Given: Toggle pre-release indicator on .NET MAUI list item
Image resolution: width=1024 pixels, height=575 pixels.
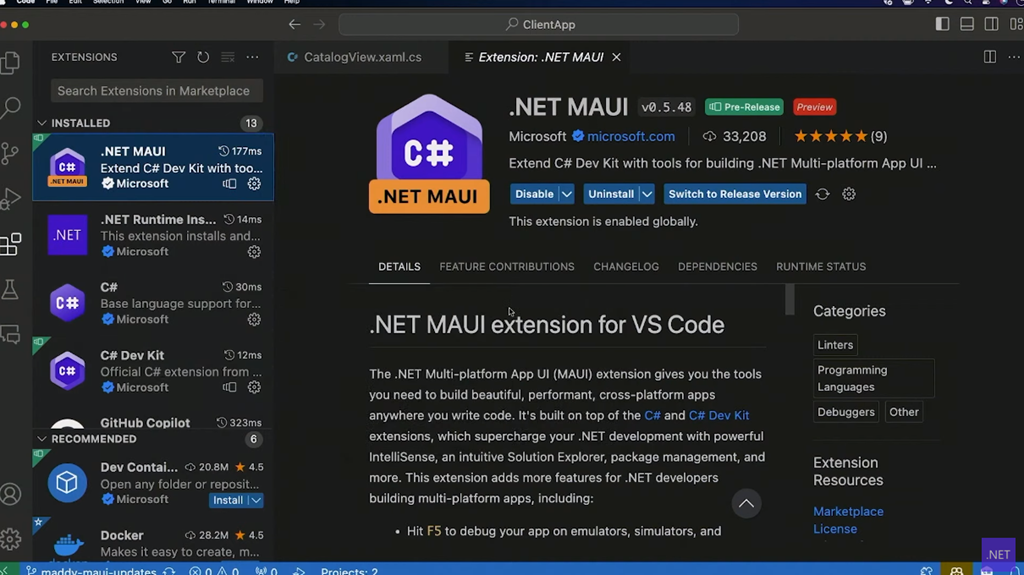Looking at the screenshot, I should pos(229,184).
